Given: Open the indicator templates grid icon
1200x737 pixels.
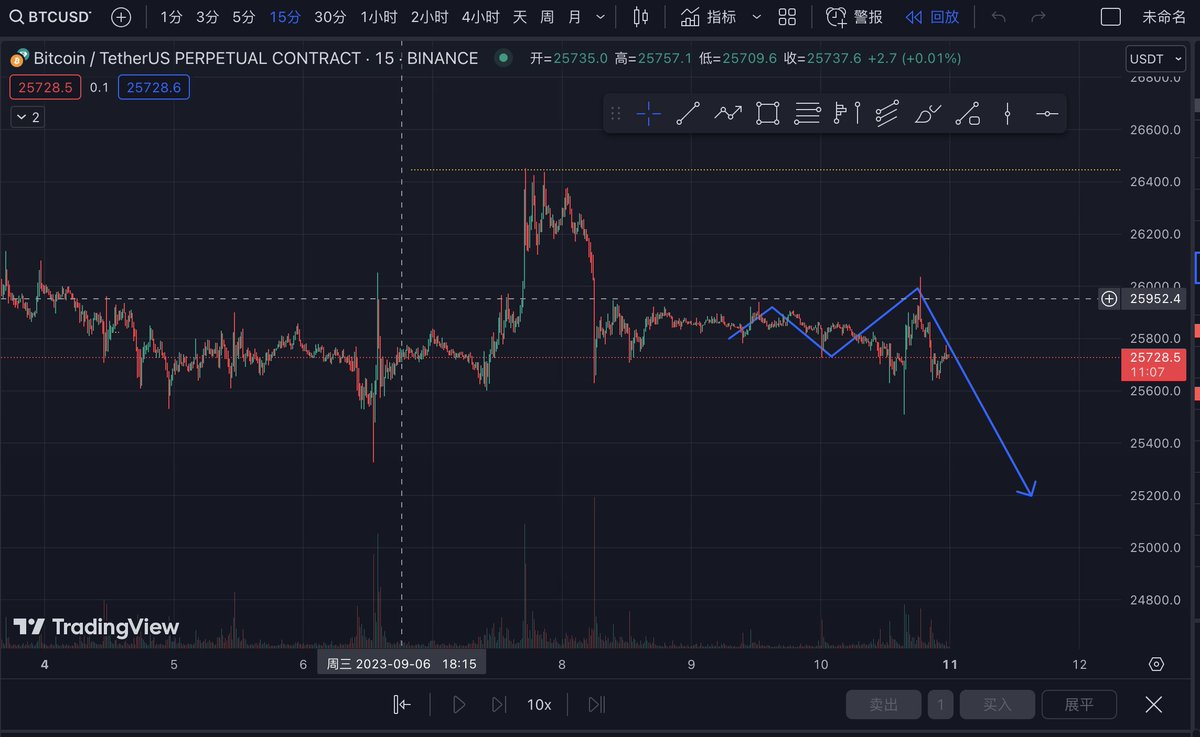Looking at the screenshot, I should [x=788, y=17].
